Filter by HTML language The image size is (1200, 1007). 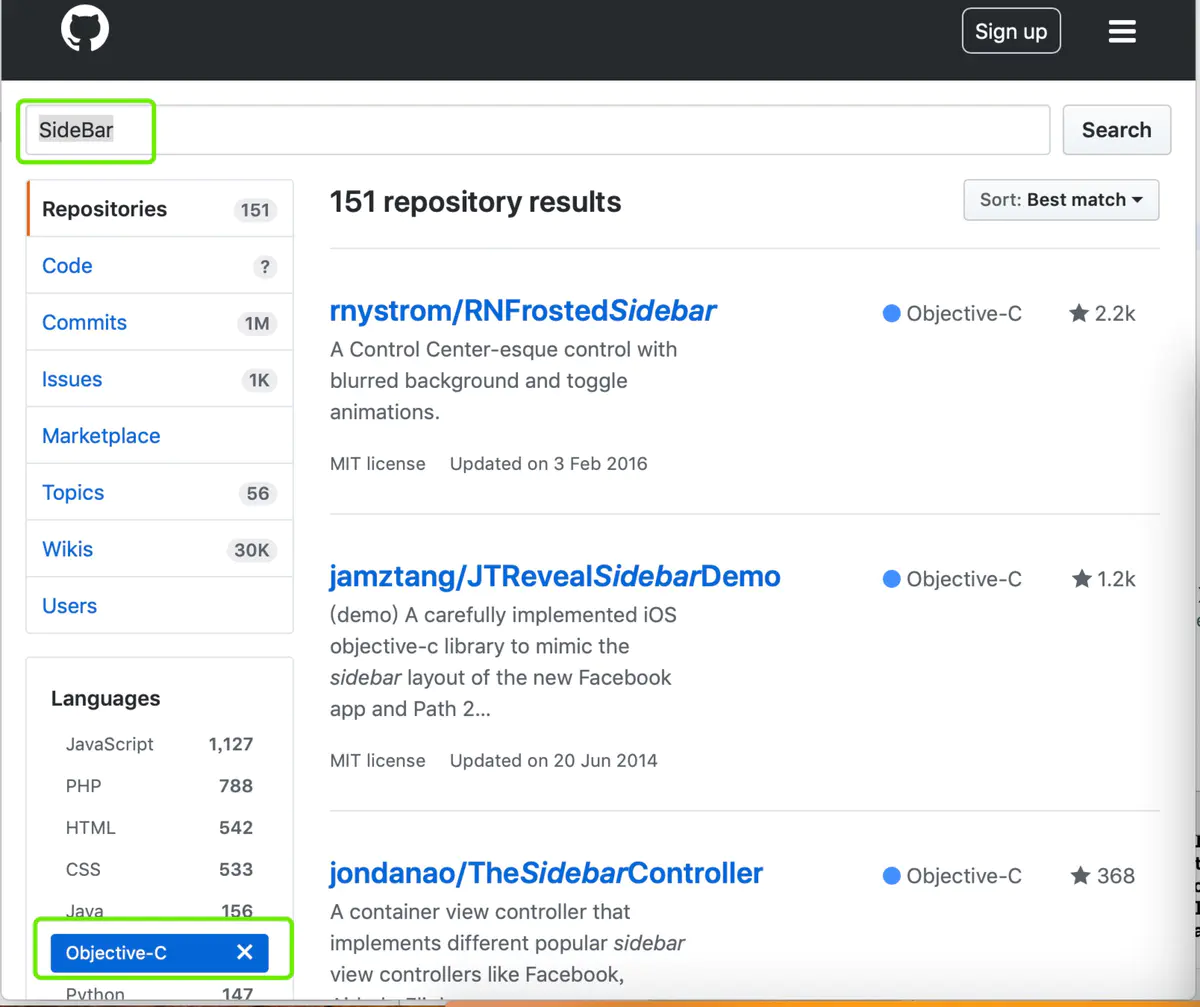point(159,828)
